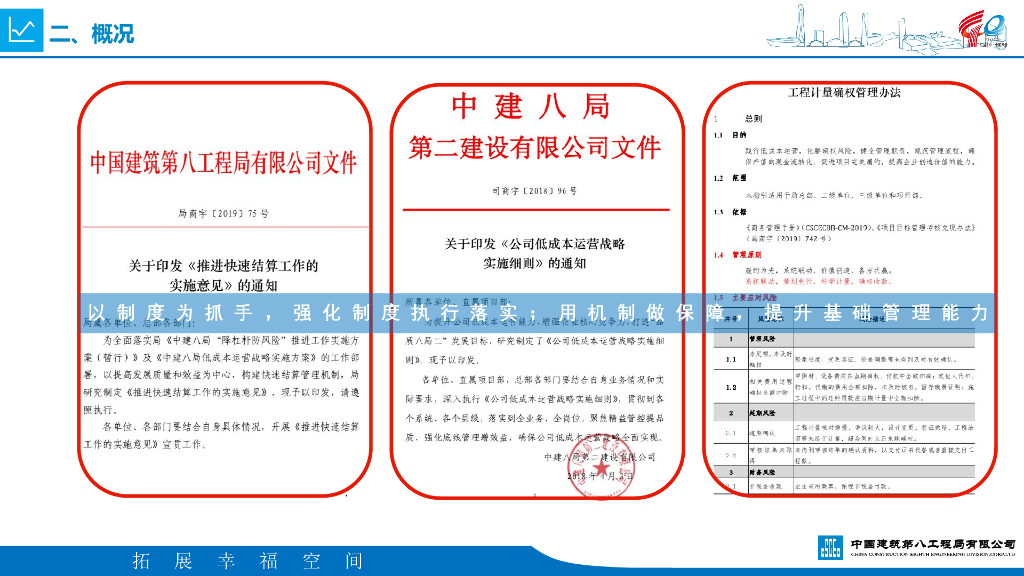Click the table row "延期风险"
The height and width of the screenshot is (576, 1024).
[844, 413]
